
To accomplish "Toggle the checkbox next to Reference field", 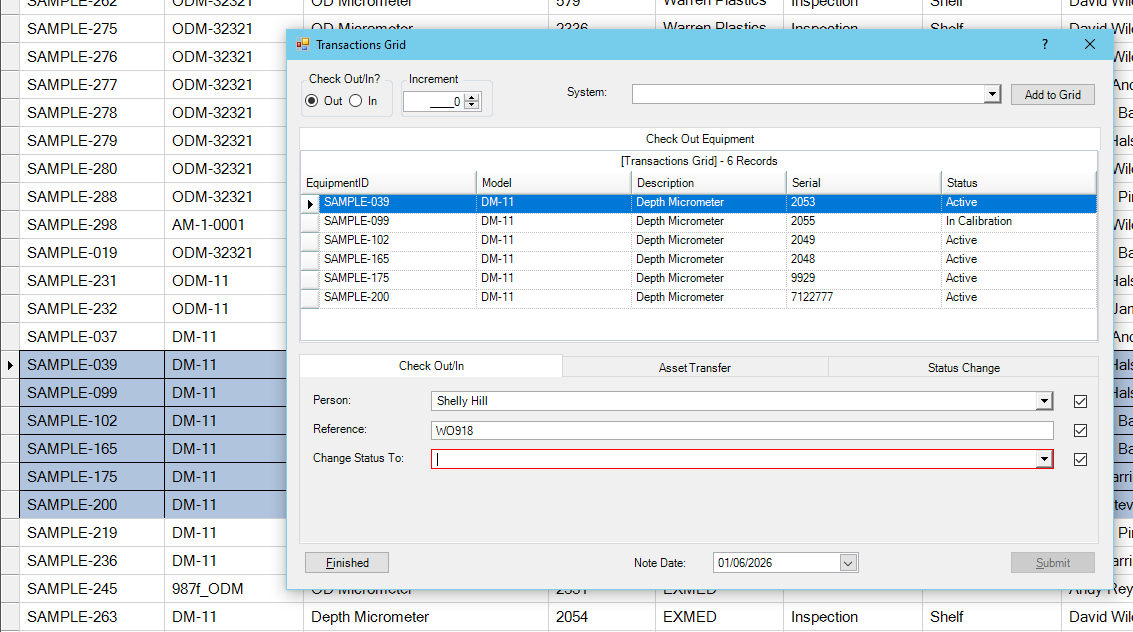I will coord(1080,431).
